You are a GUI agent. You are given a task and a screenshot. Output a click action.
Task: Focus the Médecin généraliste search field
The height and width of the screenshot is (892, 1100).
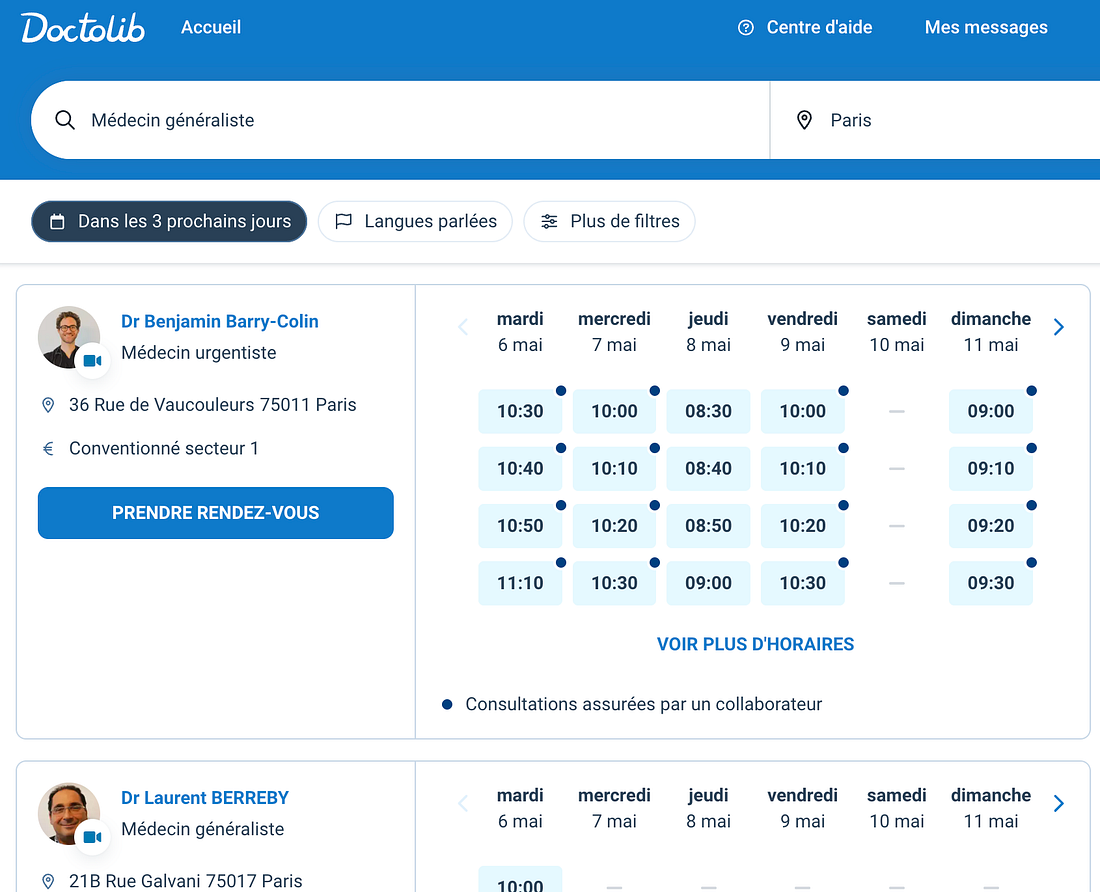coord(400,120)
